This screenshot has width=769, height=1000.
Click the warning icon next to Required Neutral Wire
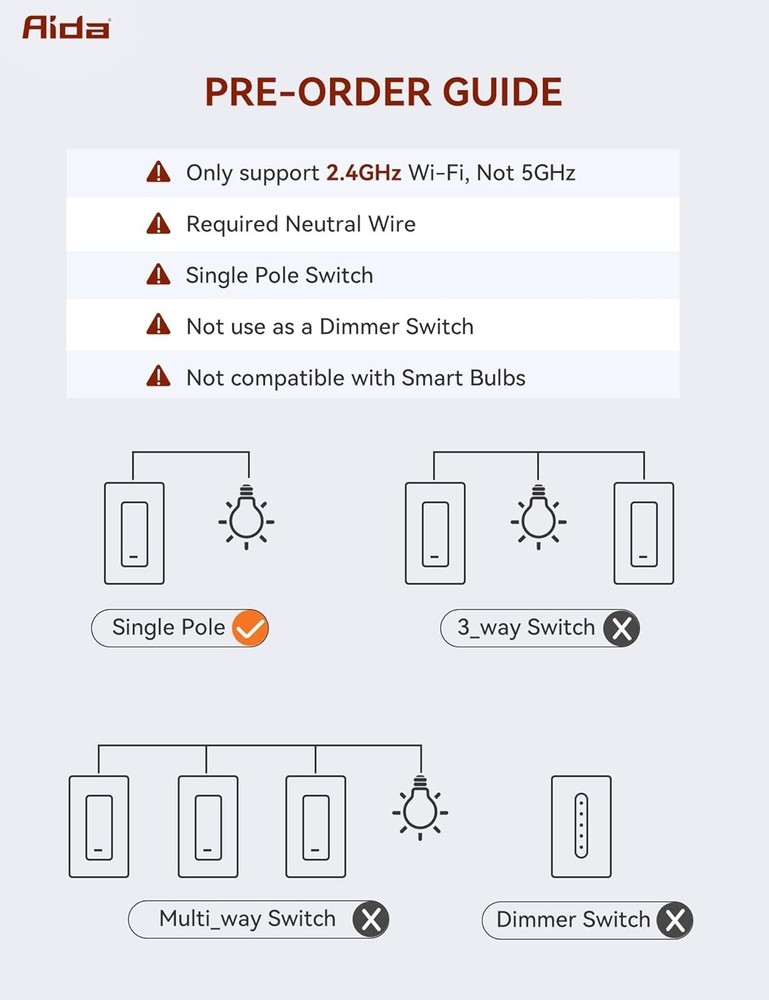(158, 224)
